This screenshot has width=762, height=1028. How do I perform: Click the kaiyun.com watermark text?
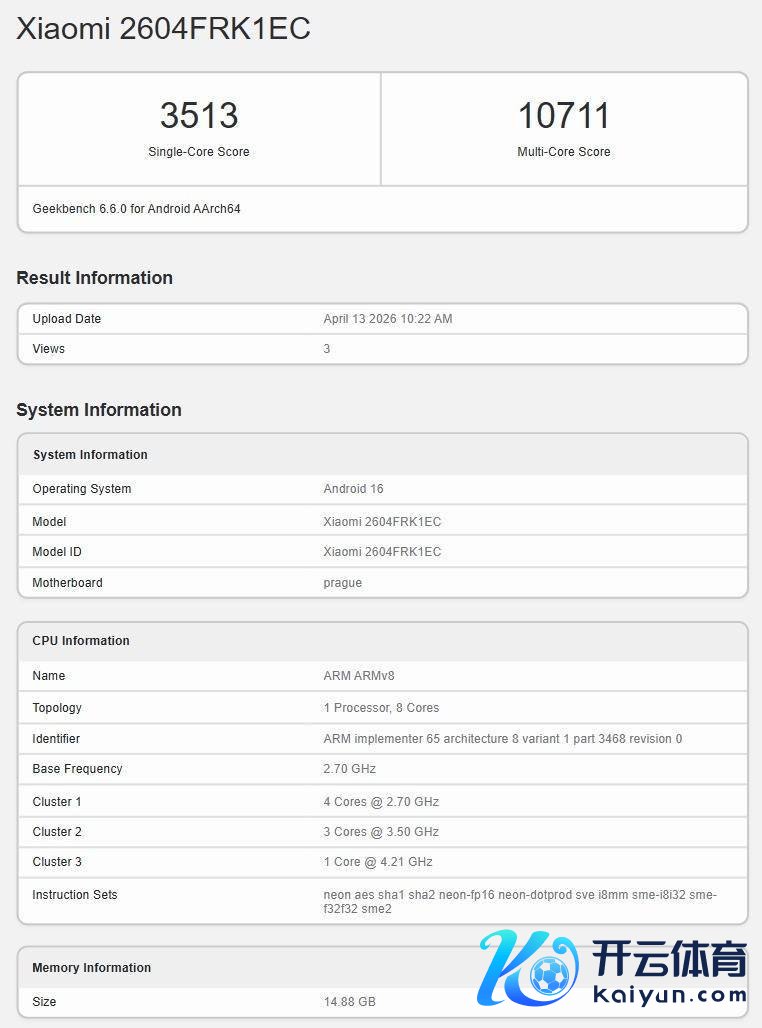[669, 994]
